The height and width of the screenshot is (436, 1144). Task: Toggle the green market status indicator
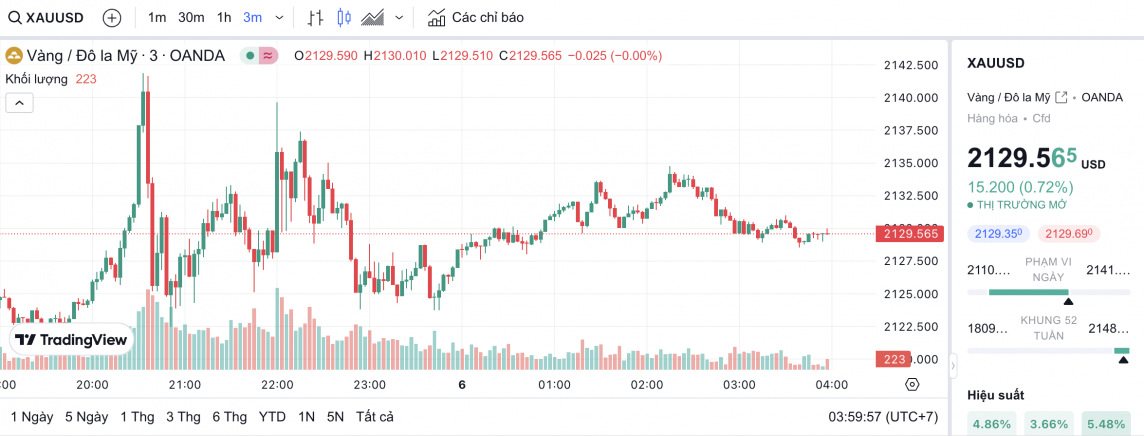[248, 55]
